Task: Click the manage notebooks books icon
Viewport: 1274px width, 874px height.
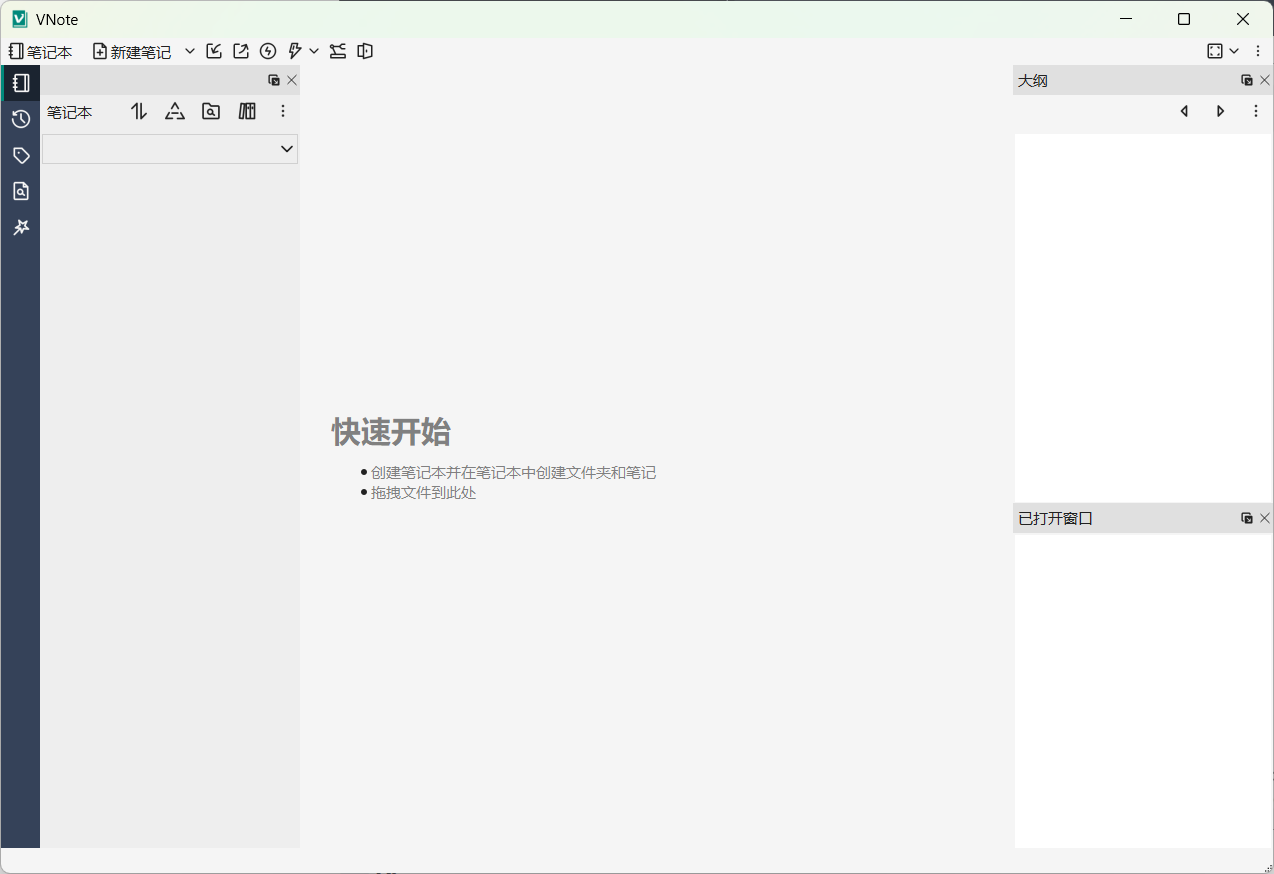Action: point(247,112)
